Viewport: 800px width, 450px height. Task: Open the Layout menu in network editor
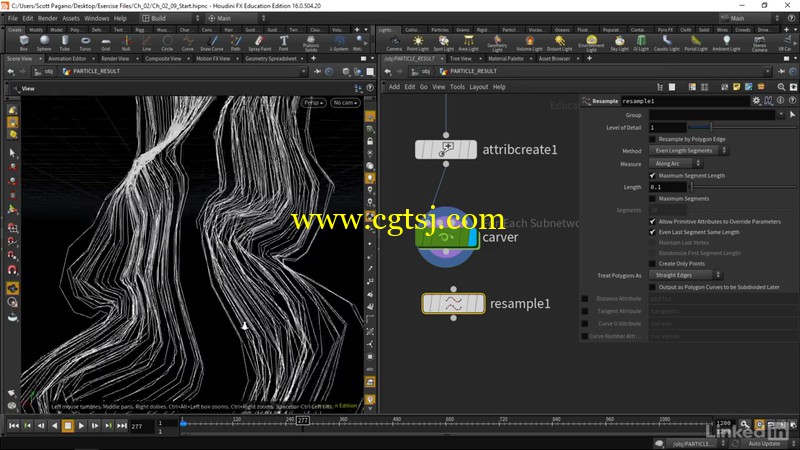(x=479, y=87)
